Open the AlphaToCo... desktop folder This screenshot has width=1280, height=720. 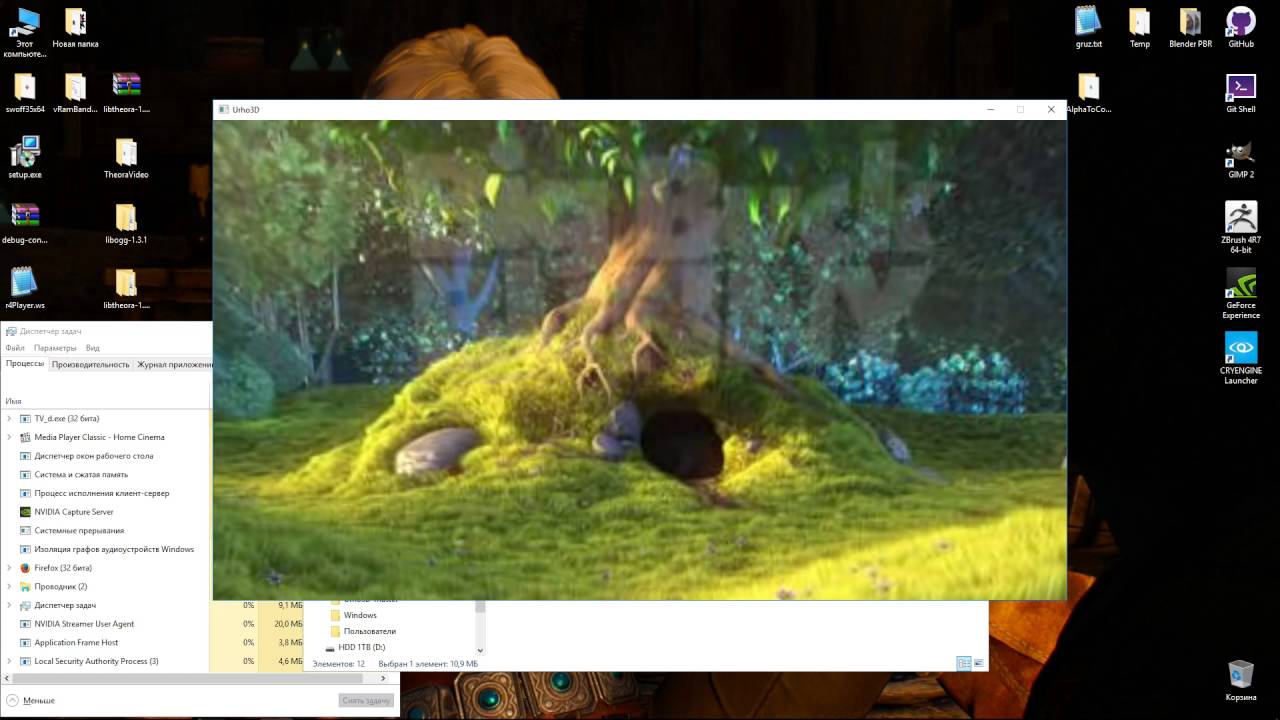coord(1089,92)
